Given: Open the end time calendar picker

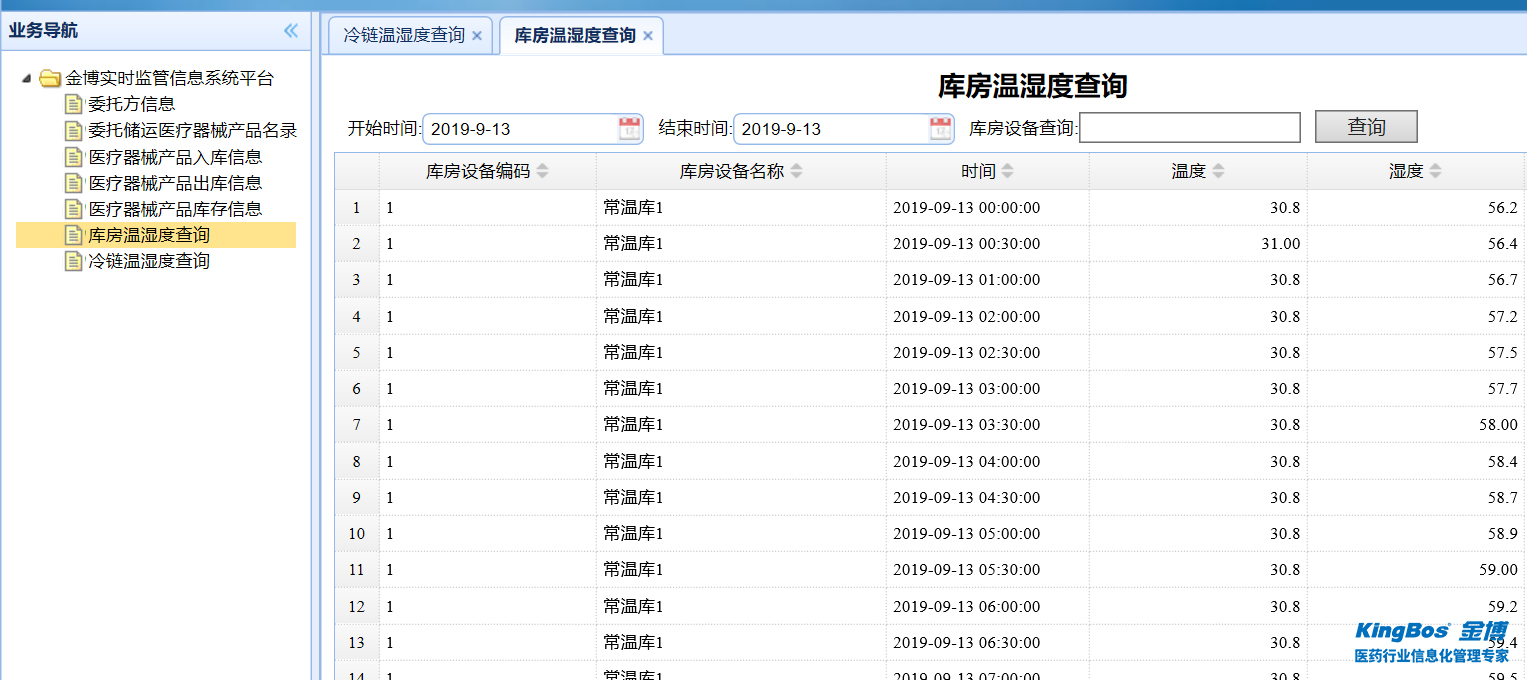Looking at the screenshot, I should [x=940, y=128].
